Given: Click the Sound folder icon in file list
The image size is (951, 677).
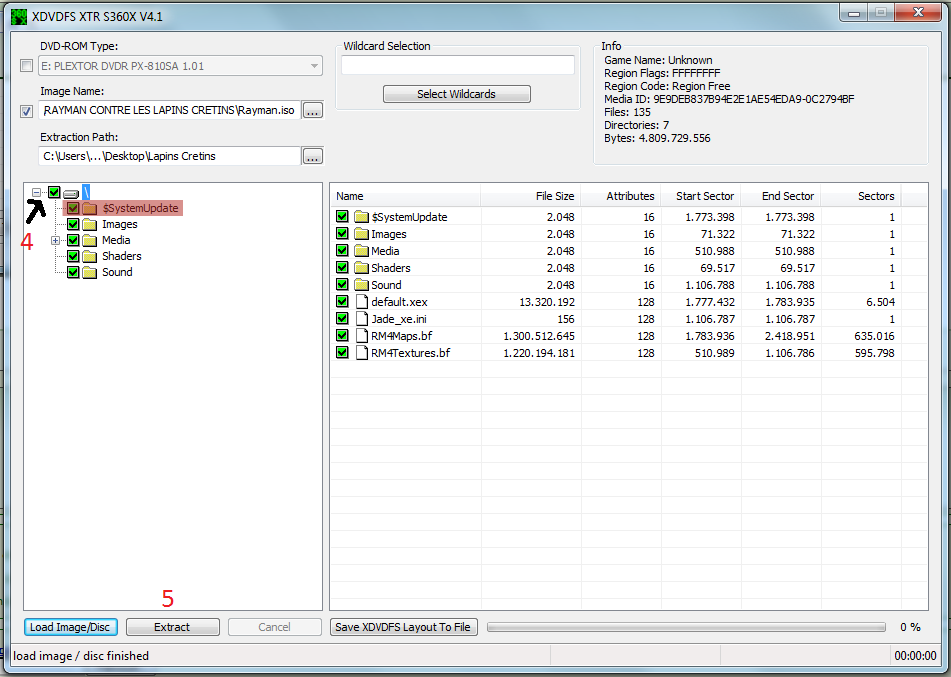Looking at the screenshot, I should point(361,285).
